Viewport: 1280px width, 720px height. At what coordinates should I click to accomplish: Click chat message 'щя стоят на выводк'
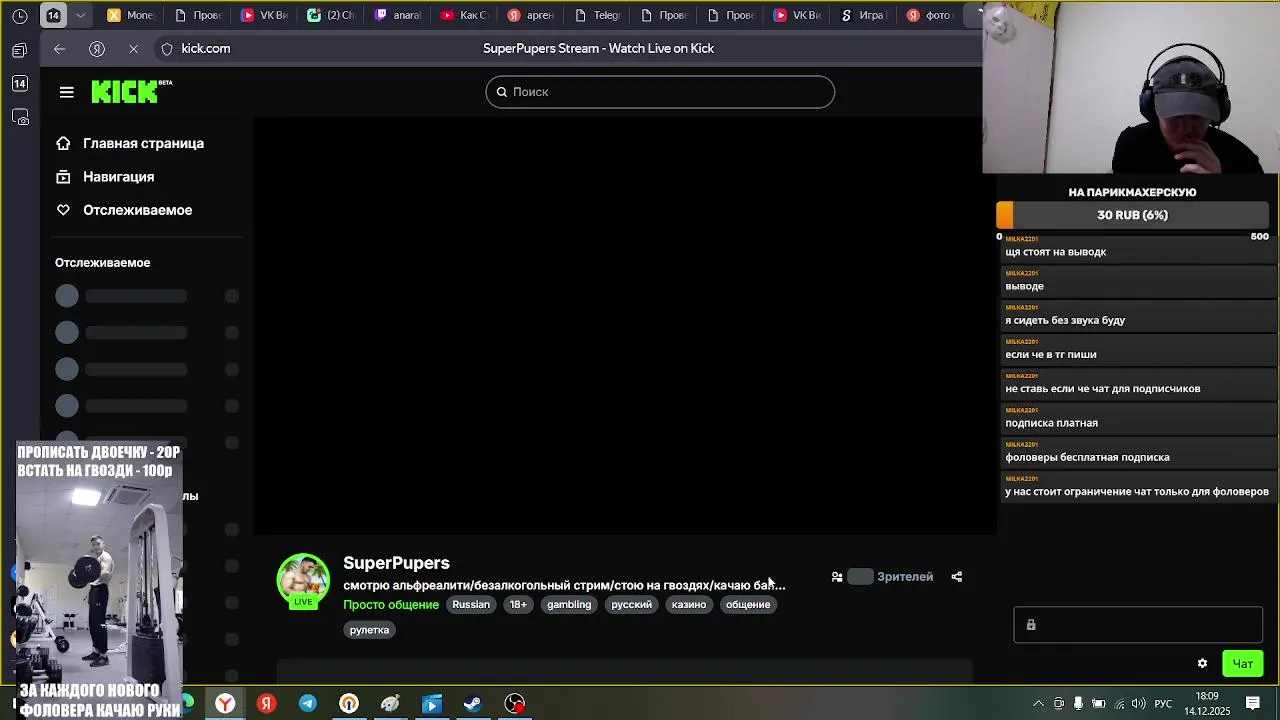[1055, 252]
